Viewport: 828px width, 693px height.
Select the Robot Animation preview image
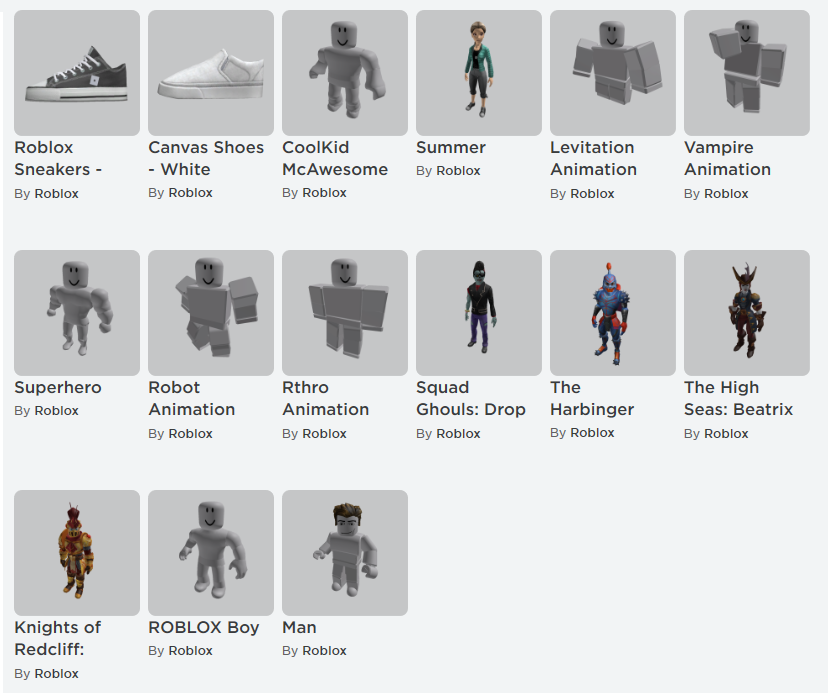click(x=211, y=313)
